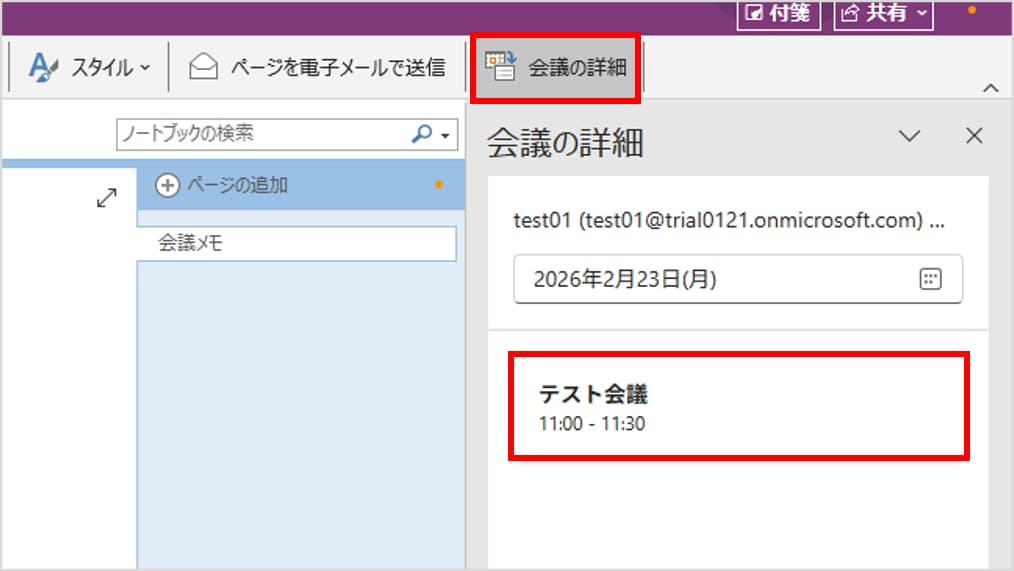Close the 会議の詳細 pane

coord(974,136)
